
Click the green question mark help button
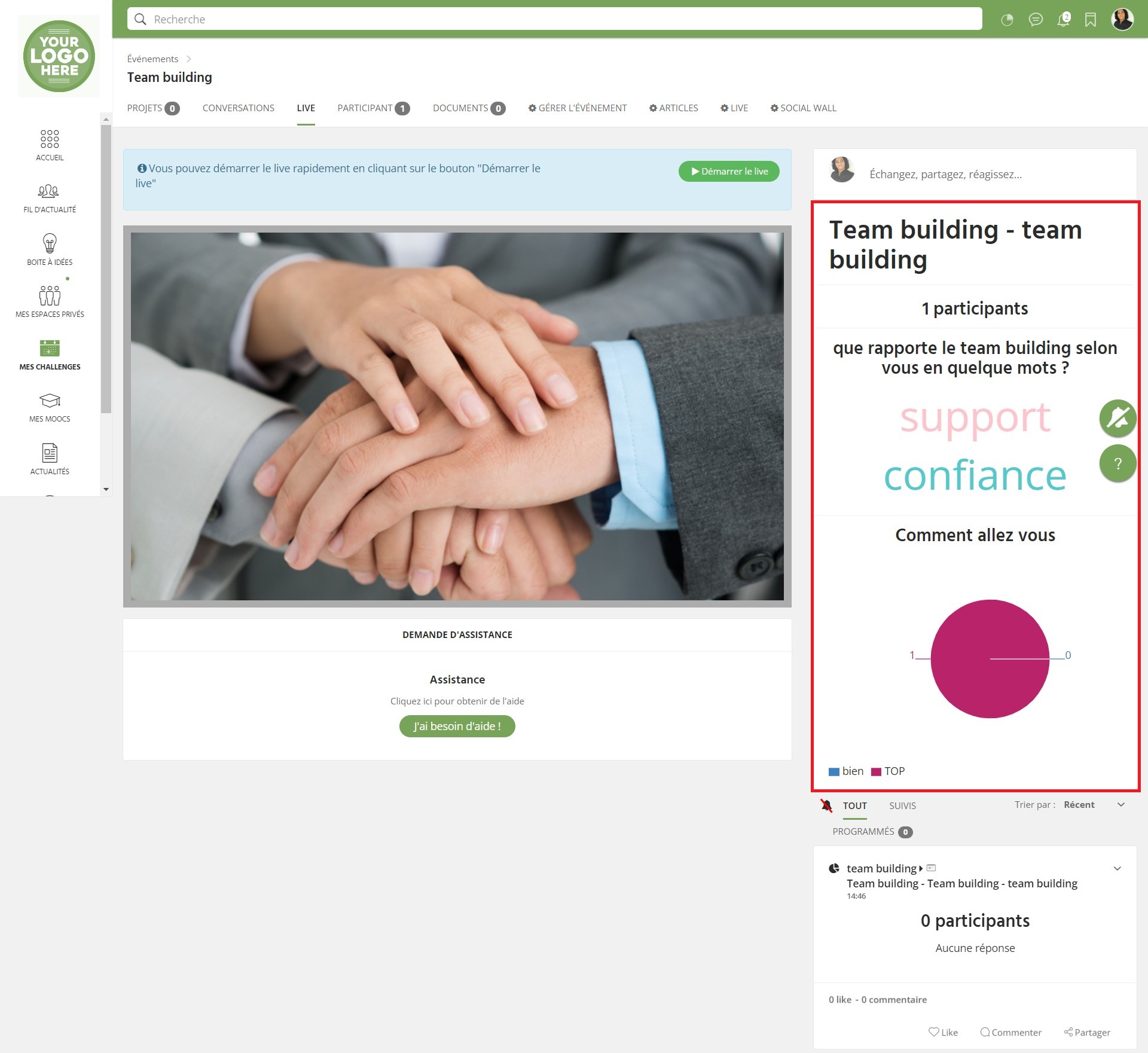coord(1117,463)
